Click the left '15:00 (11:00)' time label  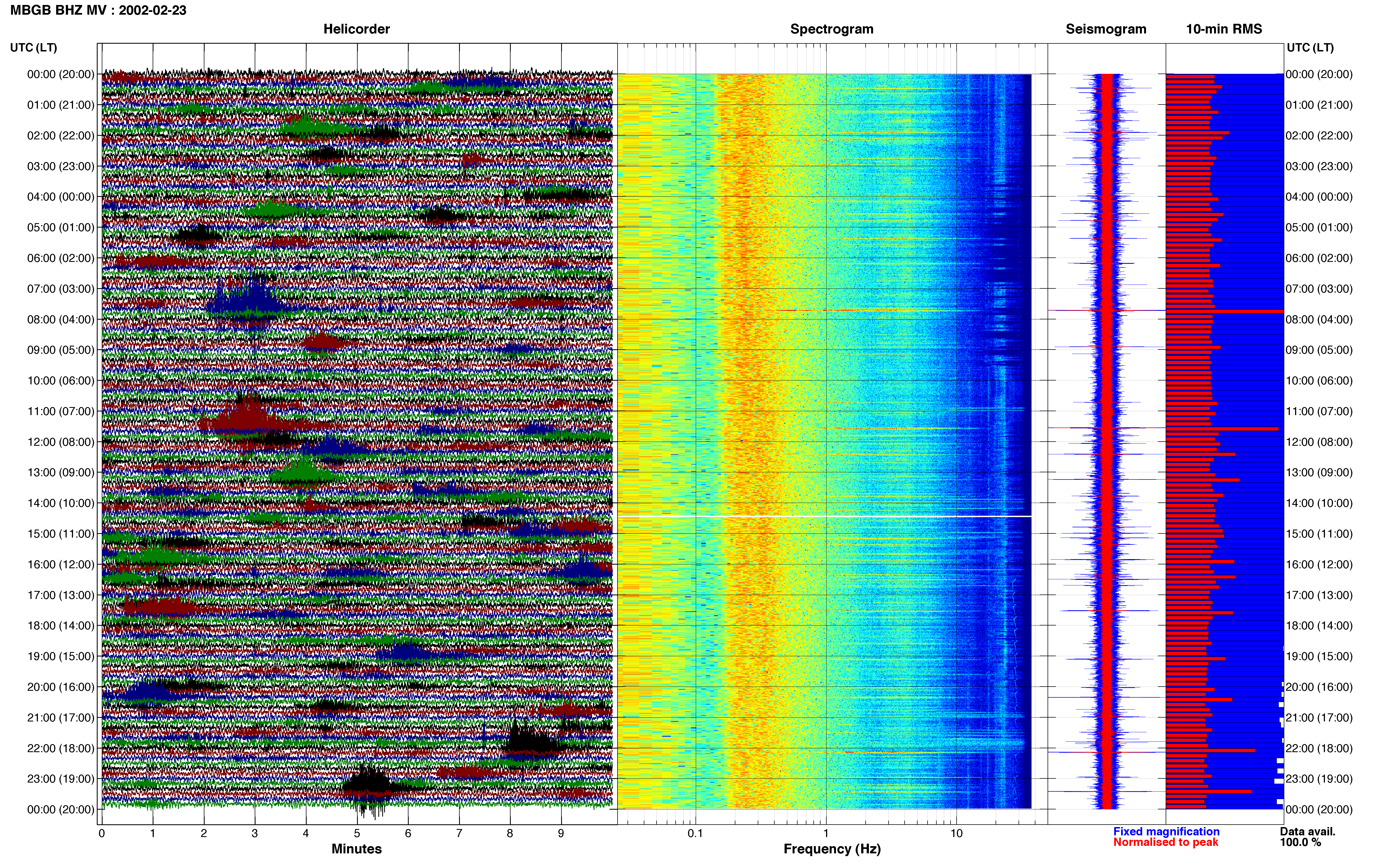(x=61, y=534)
